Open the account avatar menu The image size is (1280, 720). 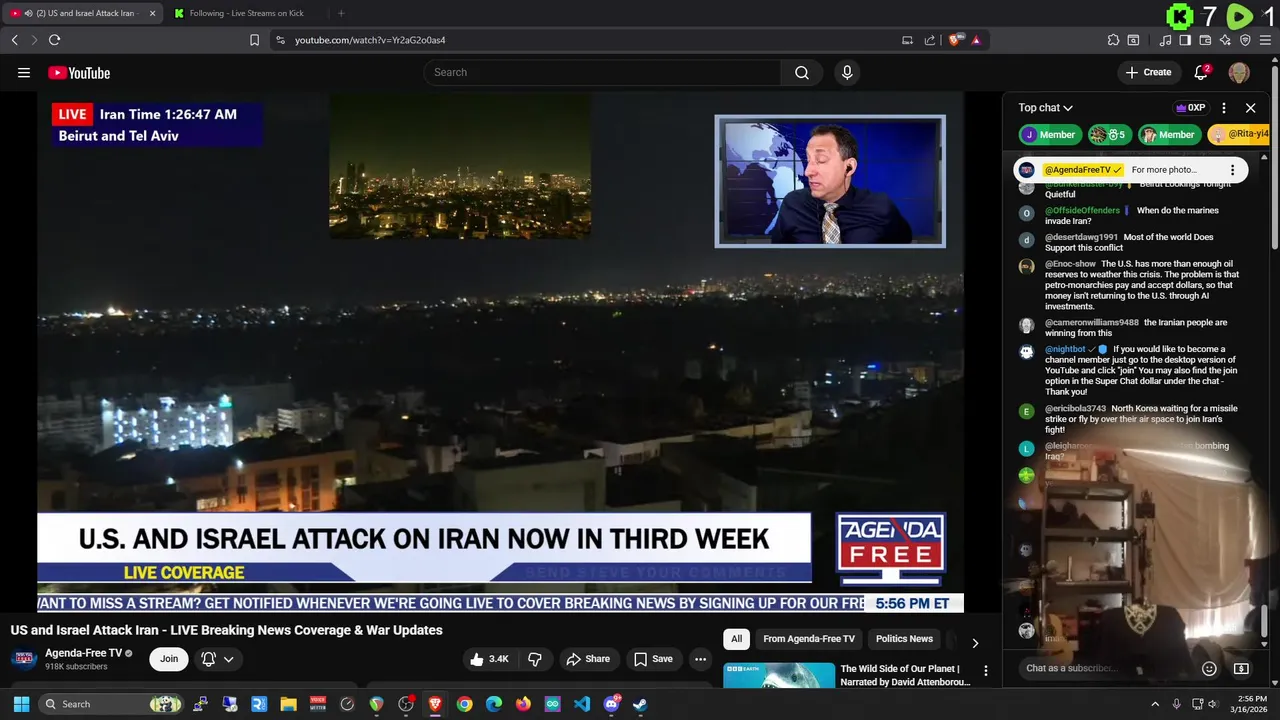1239,72
